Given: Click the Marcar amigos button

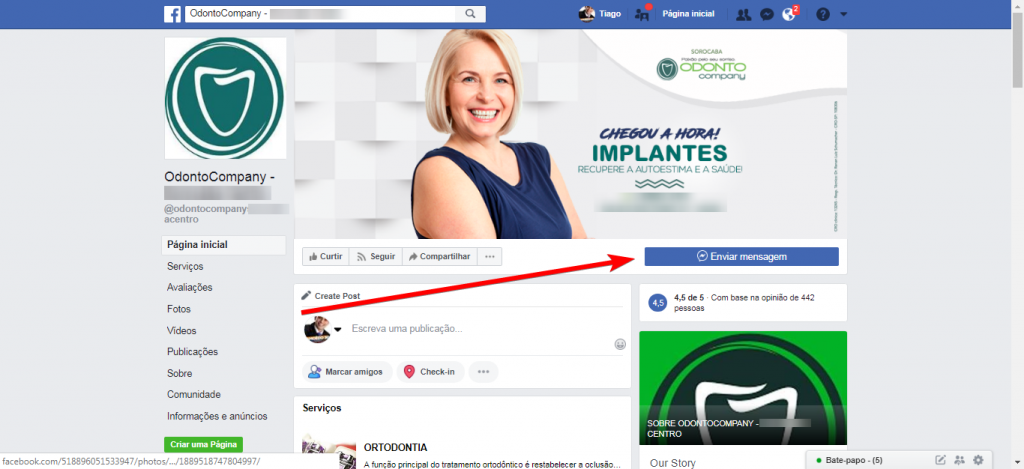Looking at the screenshot, I should [x=347, y=372].
